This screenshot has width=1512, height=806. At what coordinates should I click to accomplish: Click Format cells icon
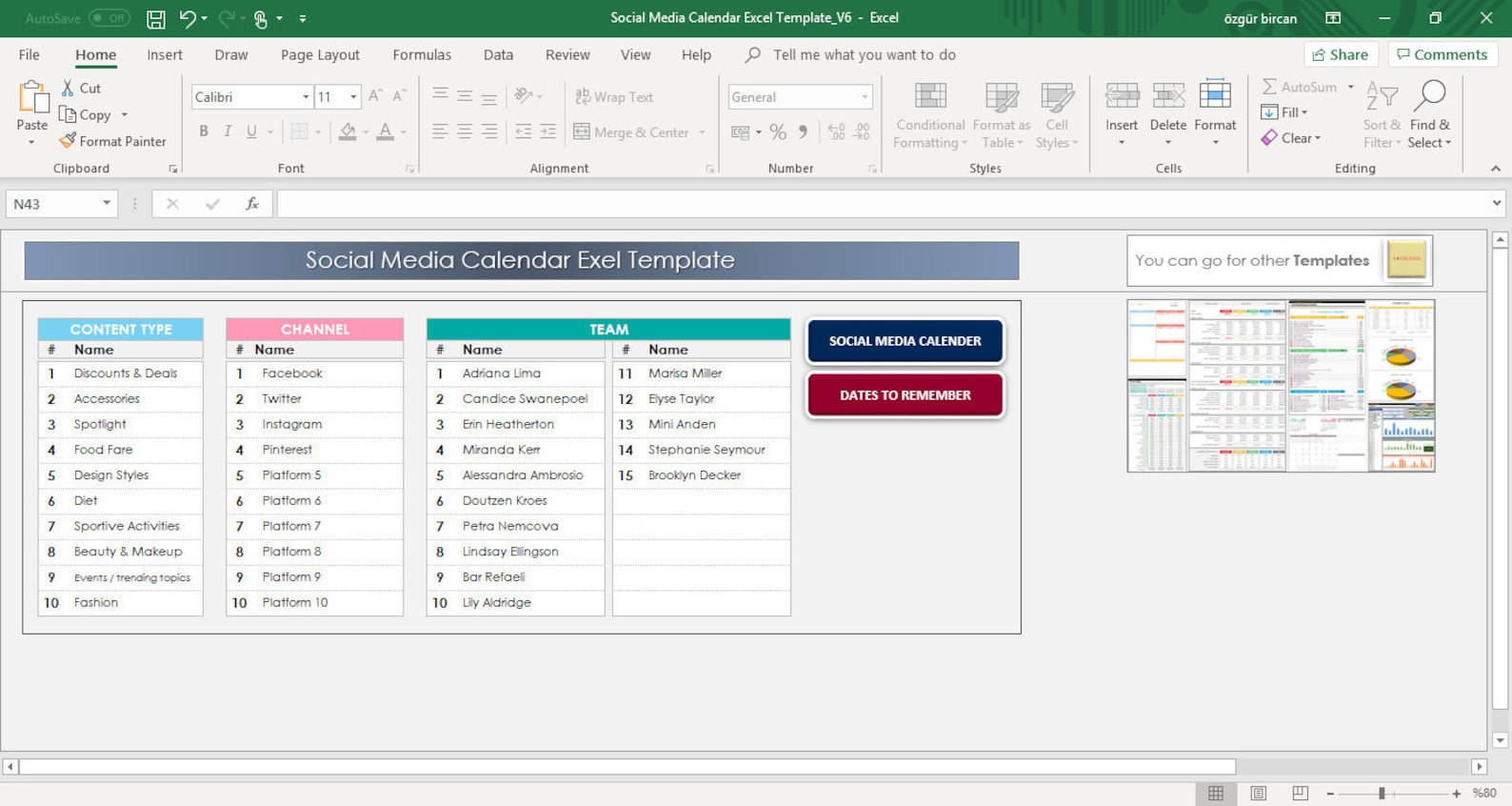1215,95
